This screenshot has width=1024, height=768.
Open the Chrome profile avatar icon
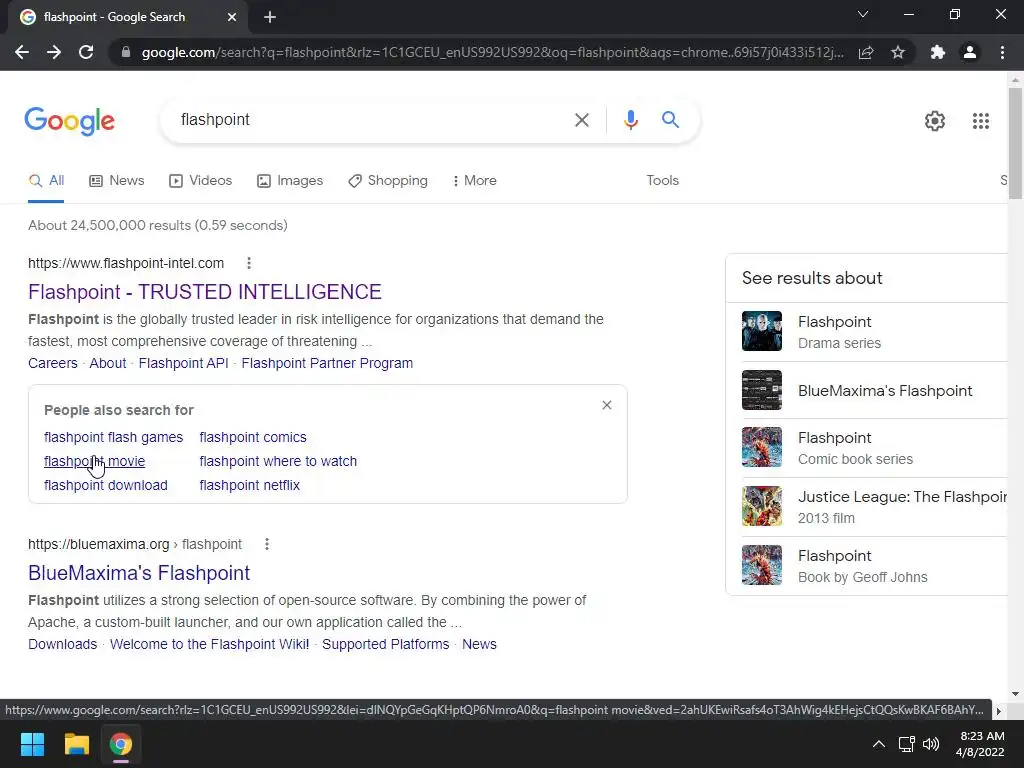click(x=970, y=52)
